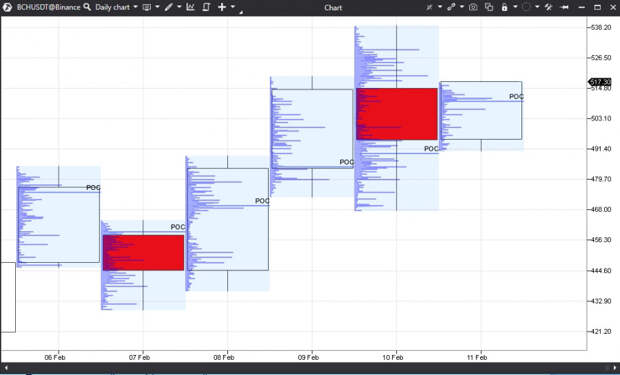This screenshot has height=375, width=620.
Task: Open the indicators chart icon
Action: [191, 7]
